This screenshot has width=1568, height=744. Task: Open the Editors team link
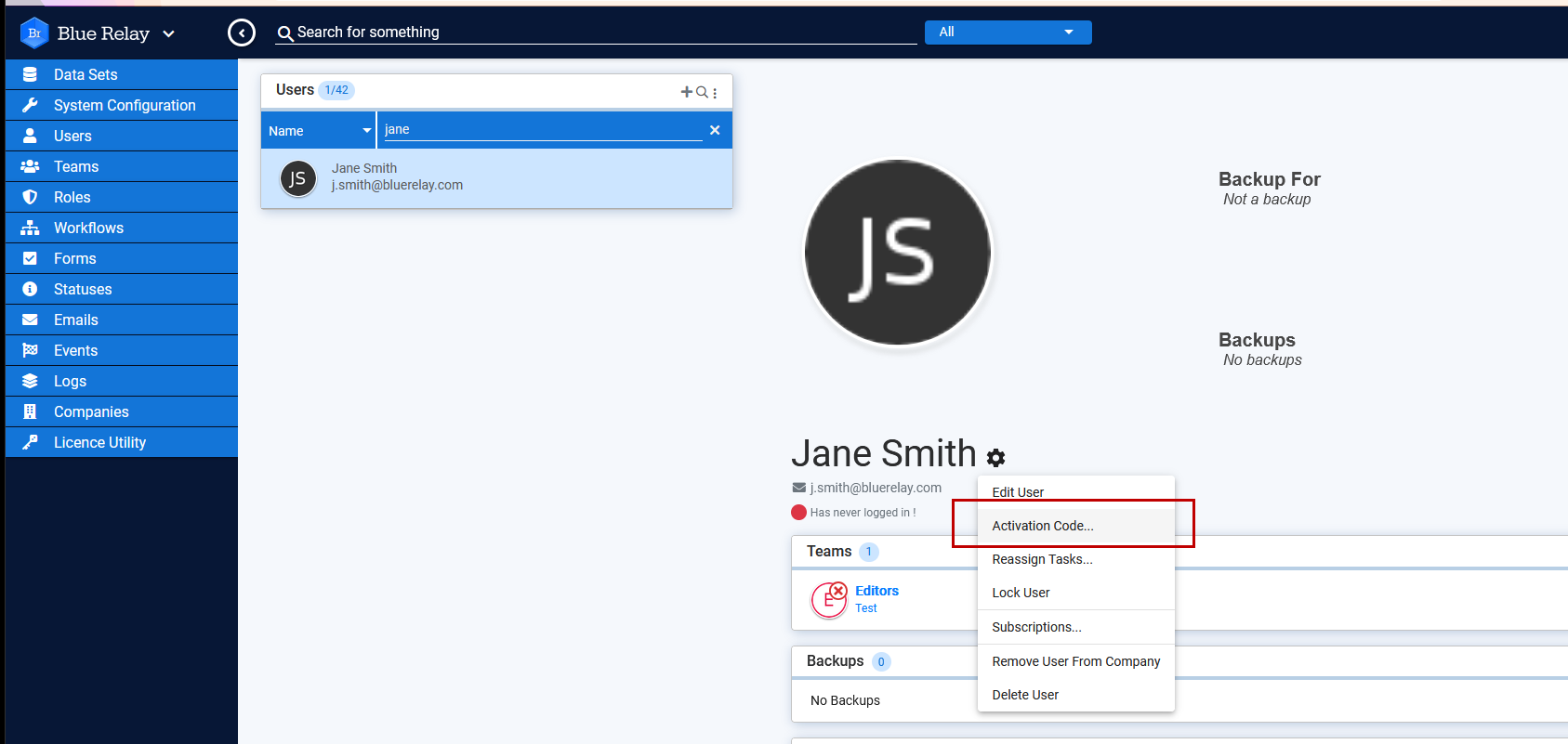(x=876, y=591)
